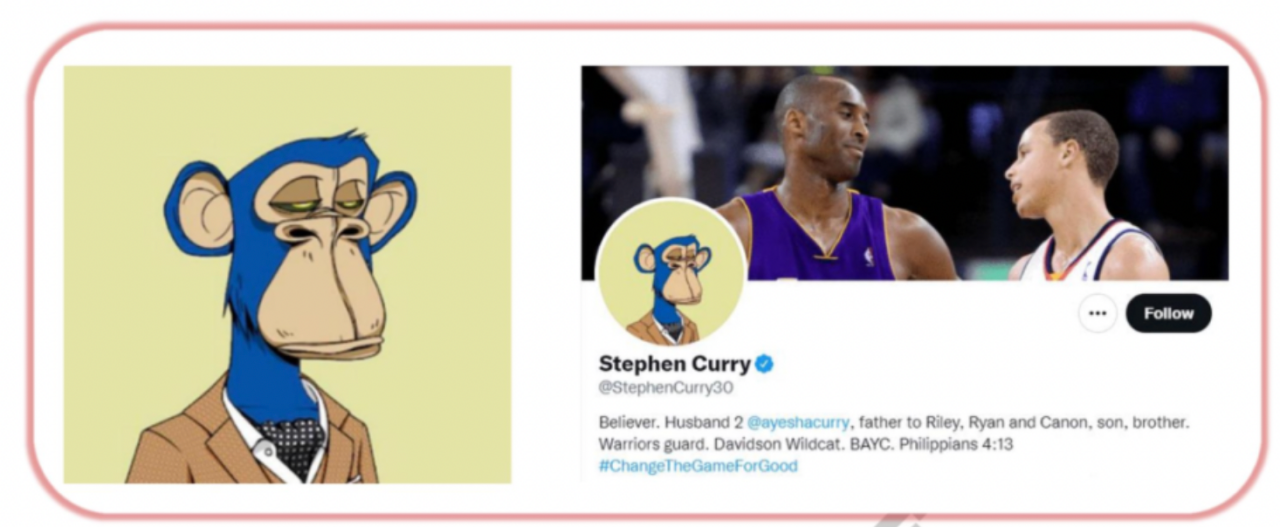This screenshot has height=527, width=1280.
Task: Select the @StephenCurry30 handle text
Action: pyautogui.click(x=666, y=388)
